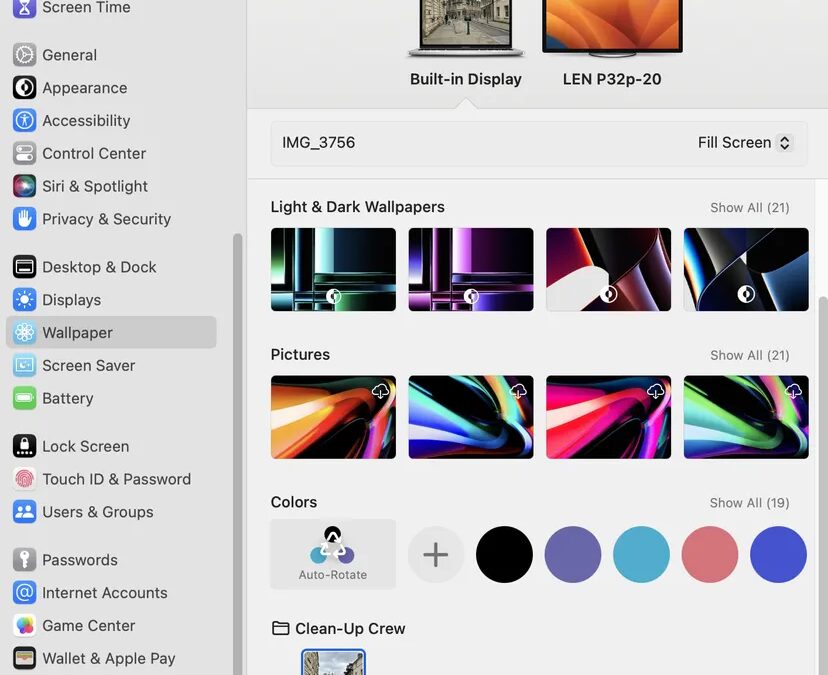Open the Fill Screen dropdown
Viewport: 828px width, 675px height.
pyautogui.click(x=745, y=143)
